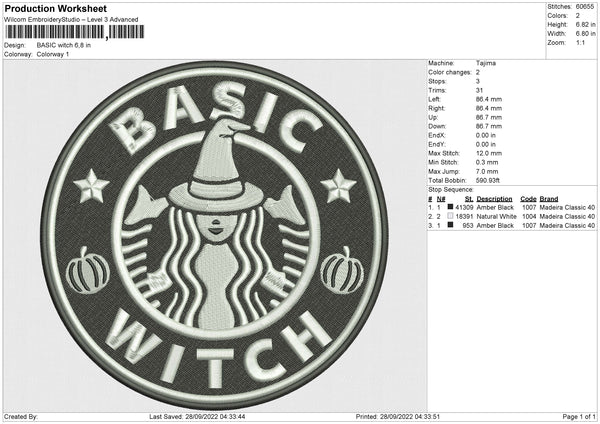Click the 'Colorway 1' value

53,54
